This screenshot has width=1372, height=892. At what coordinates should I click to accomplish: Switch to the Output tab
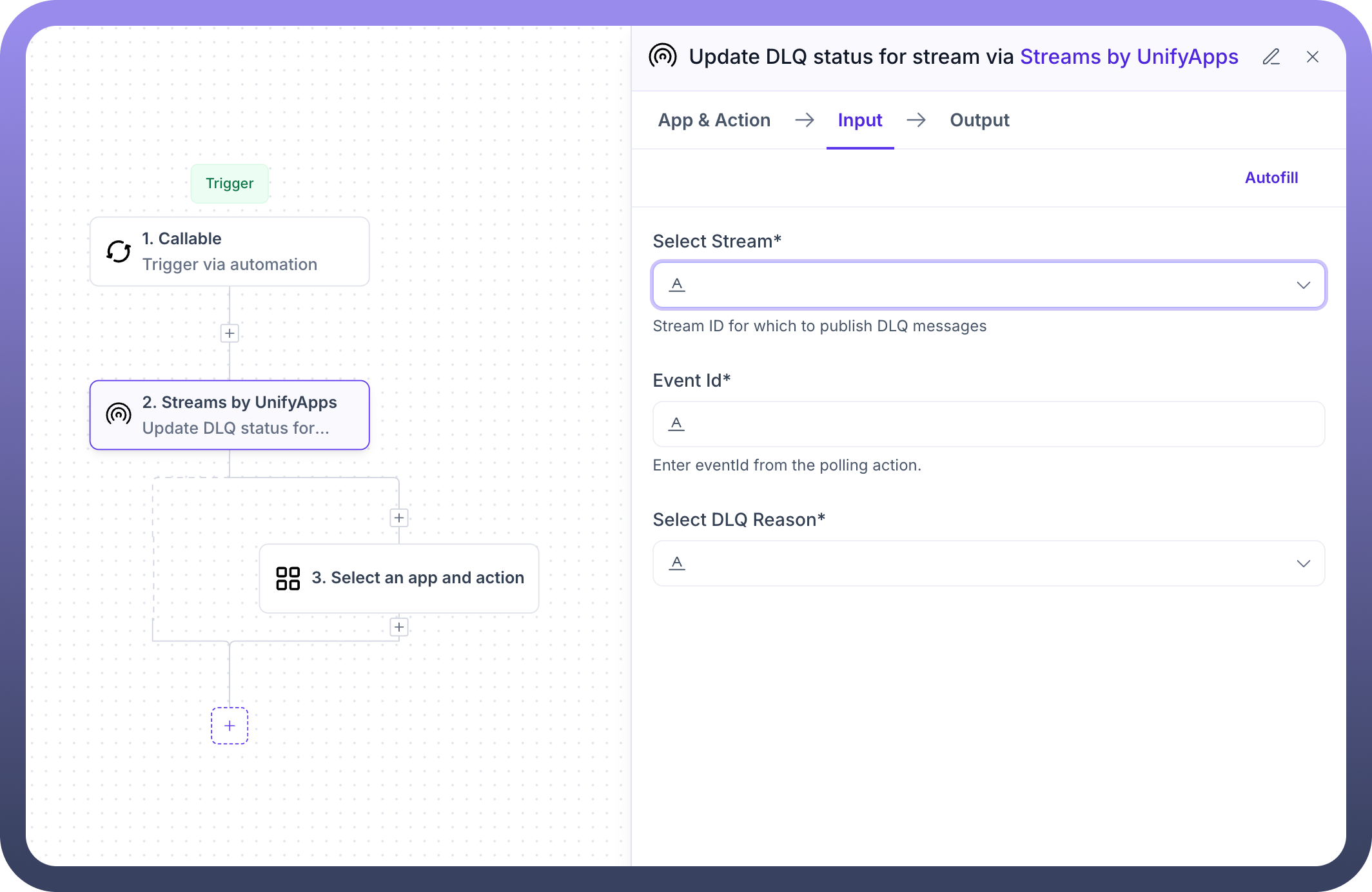click(979, 121)
